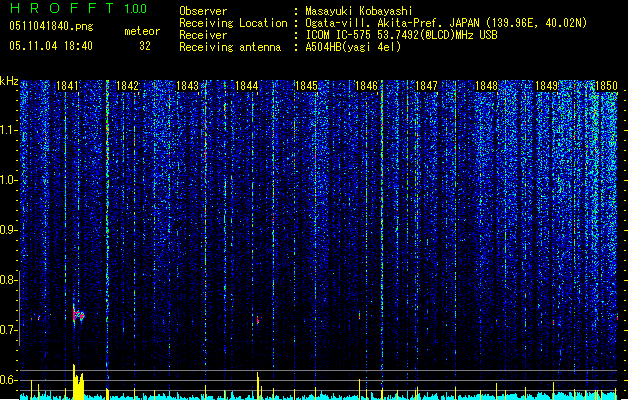This screenshot has width=629, height=400.
Task: Click the "meteor" label
Action: pyautogui.click(x=142, y=31)
